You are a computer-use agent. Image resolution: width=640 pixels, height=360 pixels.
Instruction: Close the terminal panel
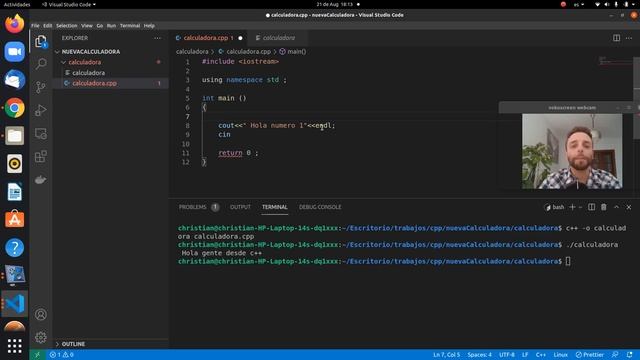(x=629, y=207)
